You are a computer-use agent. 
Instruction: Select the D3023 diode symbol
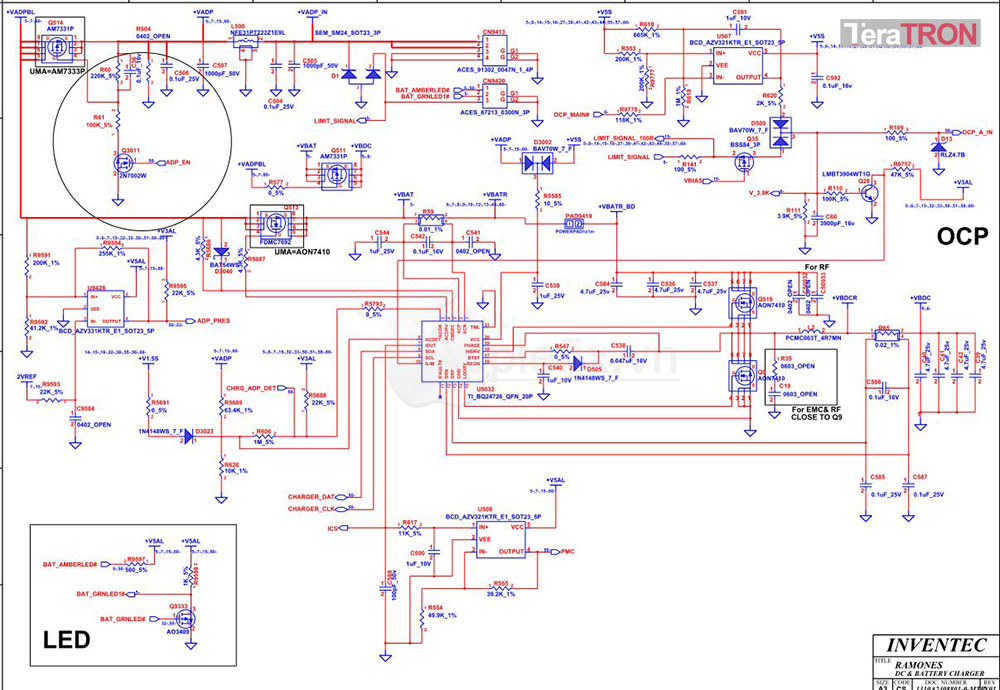[x=188, y=436]
